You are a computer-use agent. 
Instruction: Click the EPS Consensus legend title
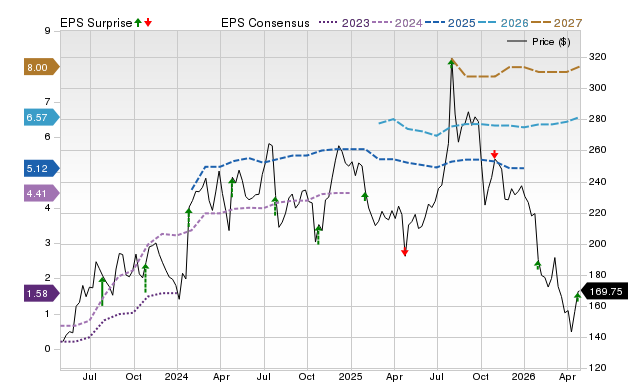coord(265,23)
